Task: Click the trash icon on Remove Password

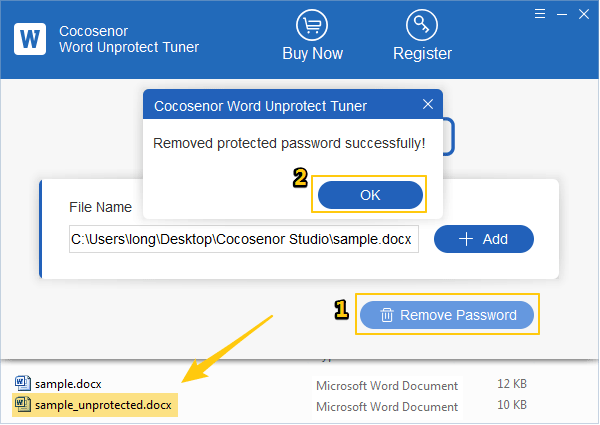Action: point(386,315)
